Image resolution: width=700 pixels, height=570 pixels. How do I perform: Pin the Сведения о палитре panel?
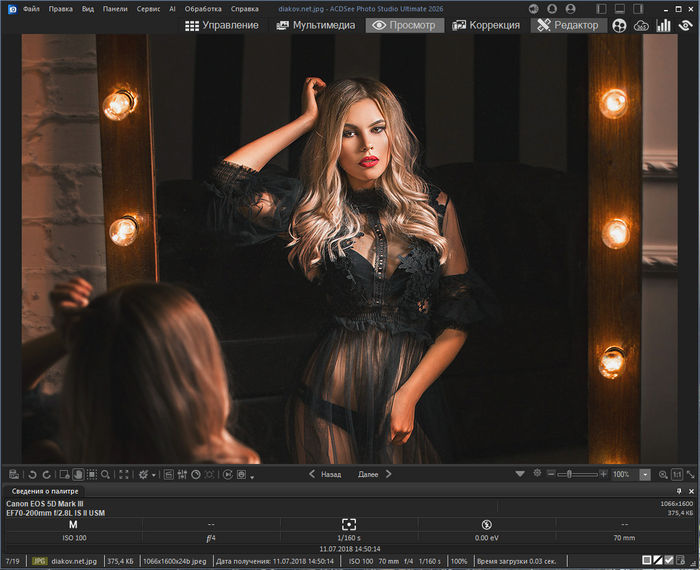(681, 492)
